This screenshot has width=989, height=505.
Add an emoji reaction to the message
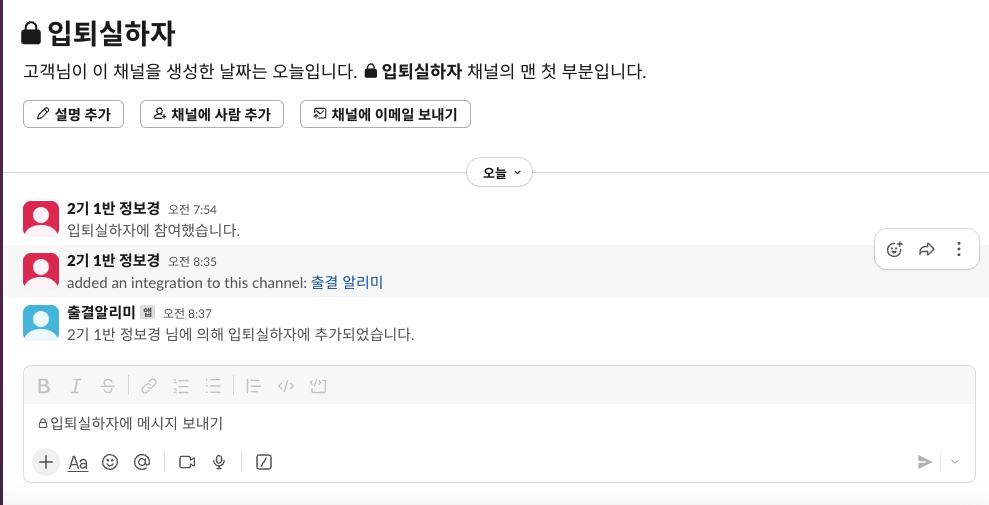click(x=895, y=250)
